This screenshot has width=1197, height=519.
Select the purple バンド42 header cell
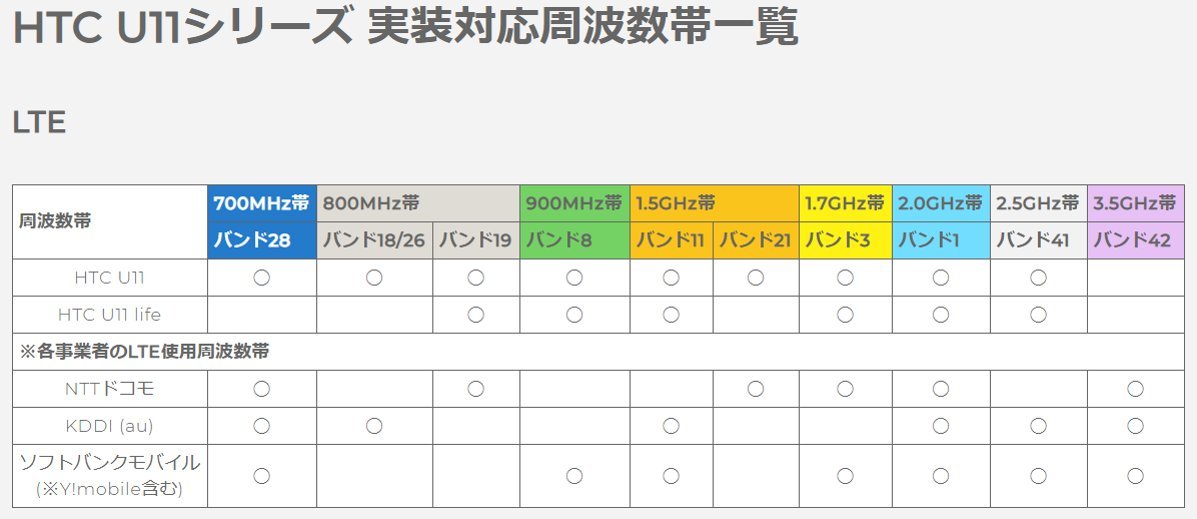pos(1135,241)
